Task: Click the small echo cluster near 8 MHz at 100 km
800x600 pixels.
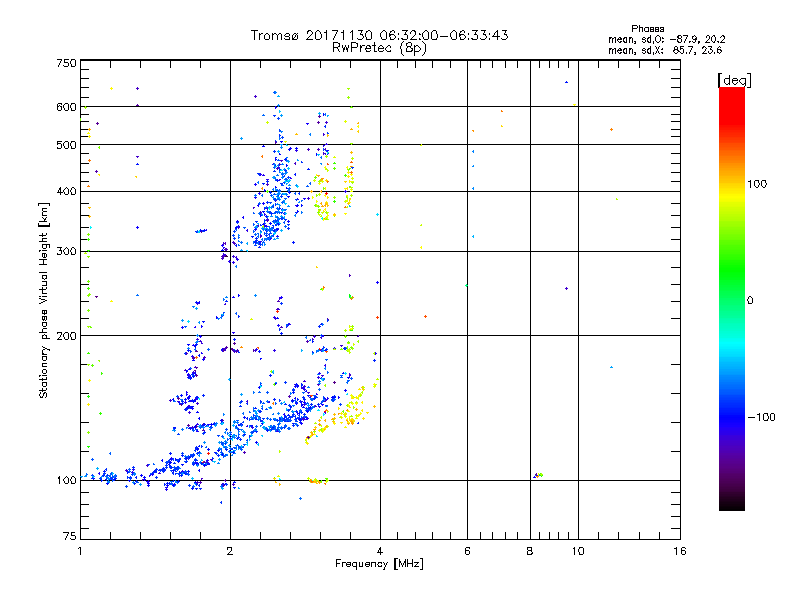Action: [x=538, y=476]
